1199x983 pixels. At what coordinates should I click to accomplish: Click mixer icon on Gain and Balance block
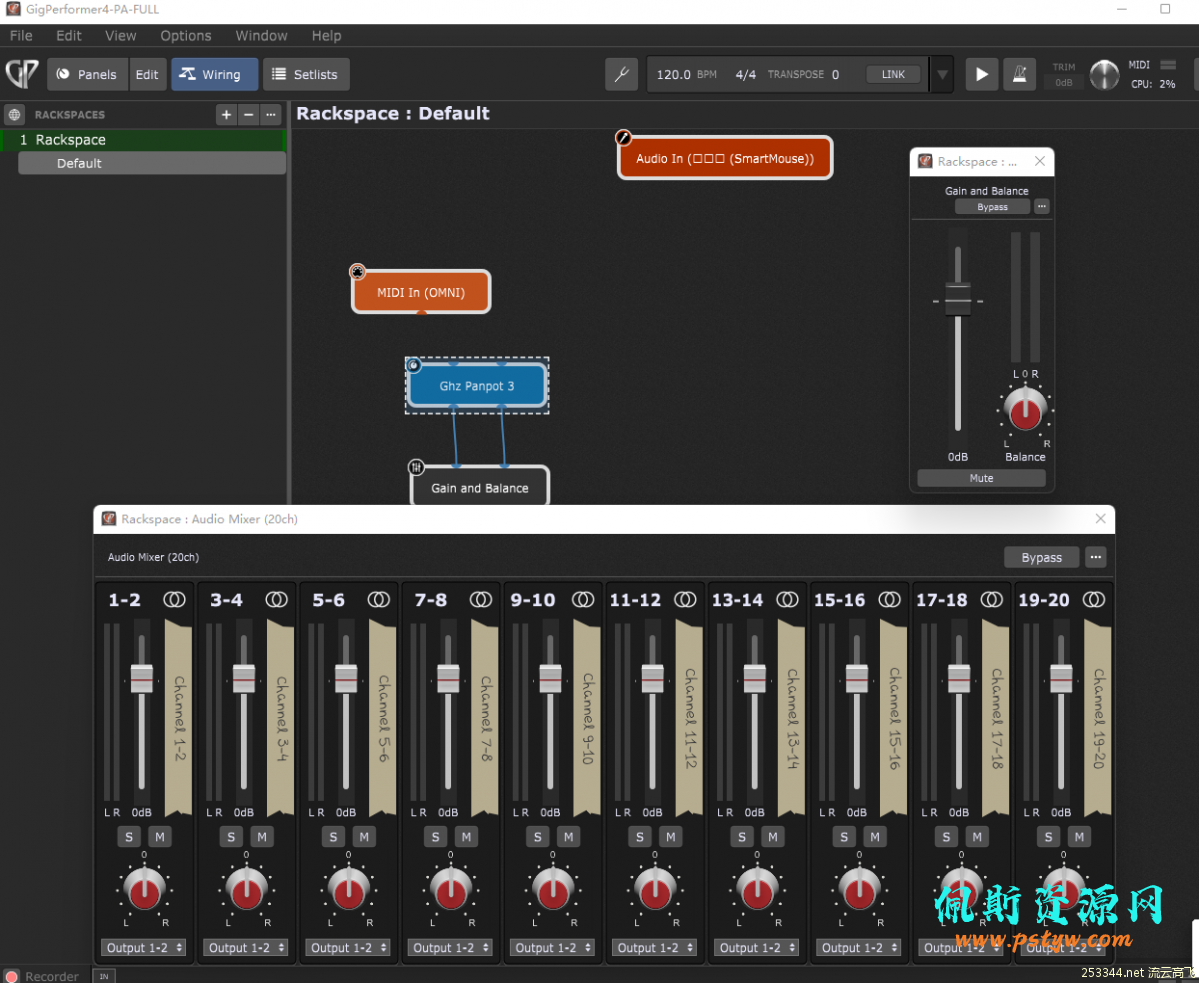(416, 467)
